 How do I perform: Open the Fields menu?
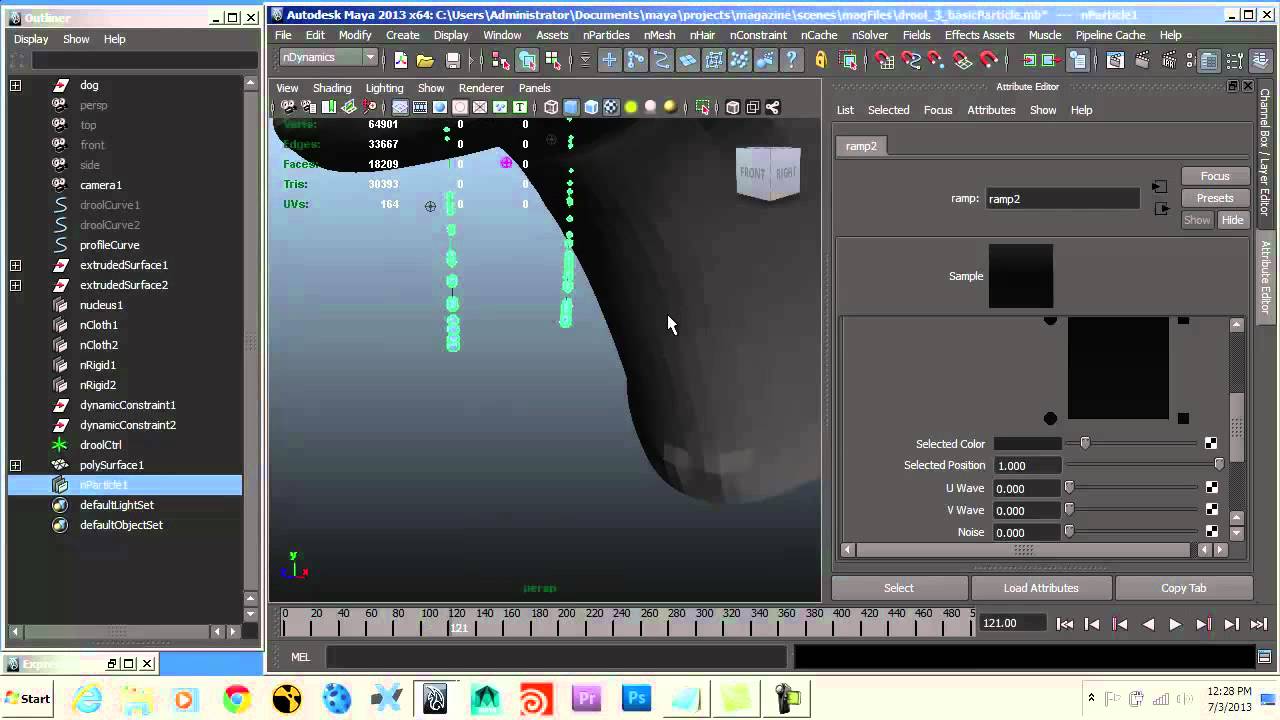[916, 35]
